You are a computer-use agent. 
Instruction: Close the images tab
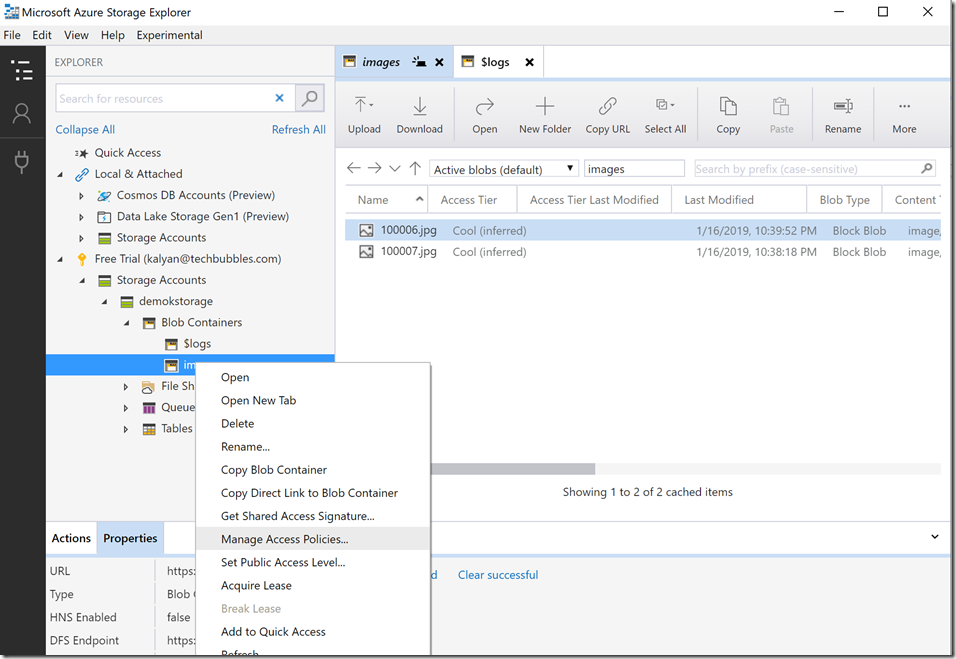[x=439, y=62]
